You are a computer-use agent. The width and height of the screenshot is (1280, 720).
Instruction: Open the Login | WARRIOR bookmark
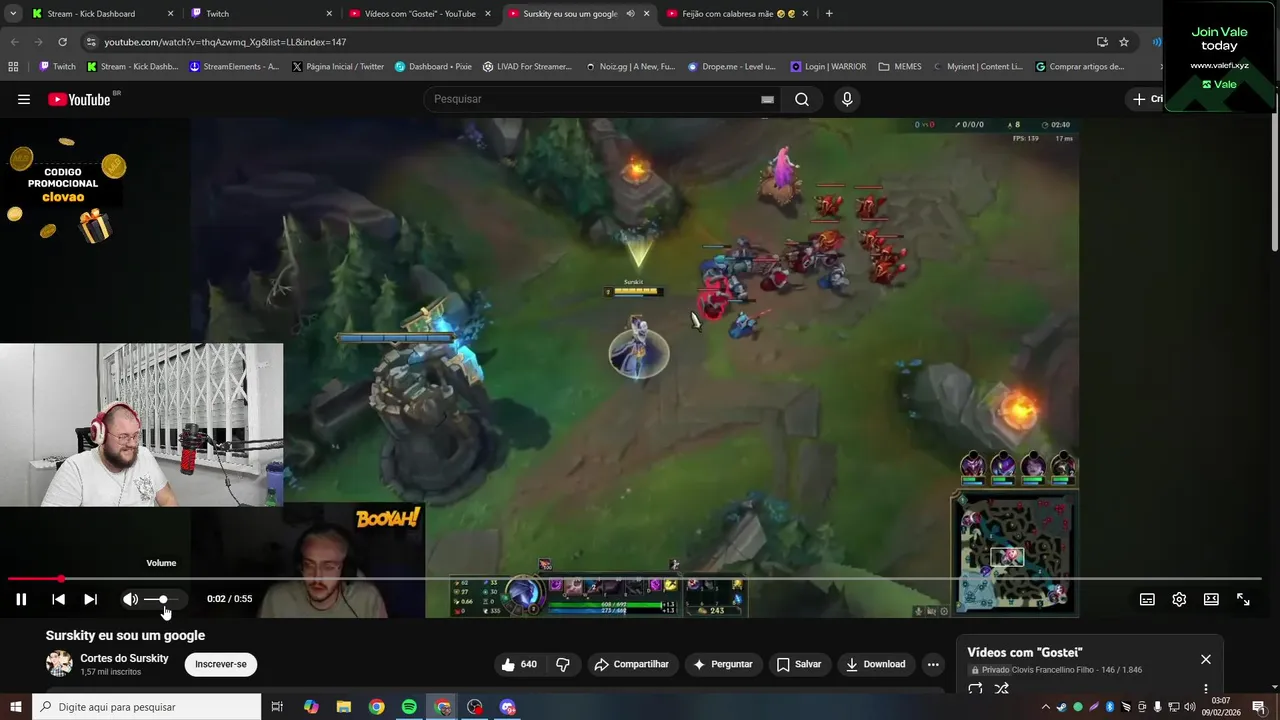tap(829, 67)
